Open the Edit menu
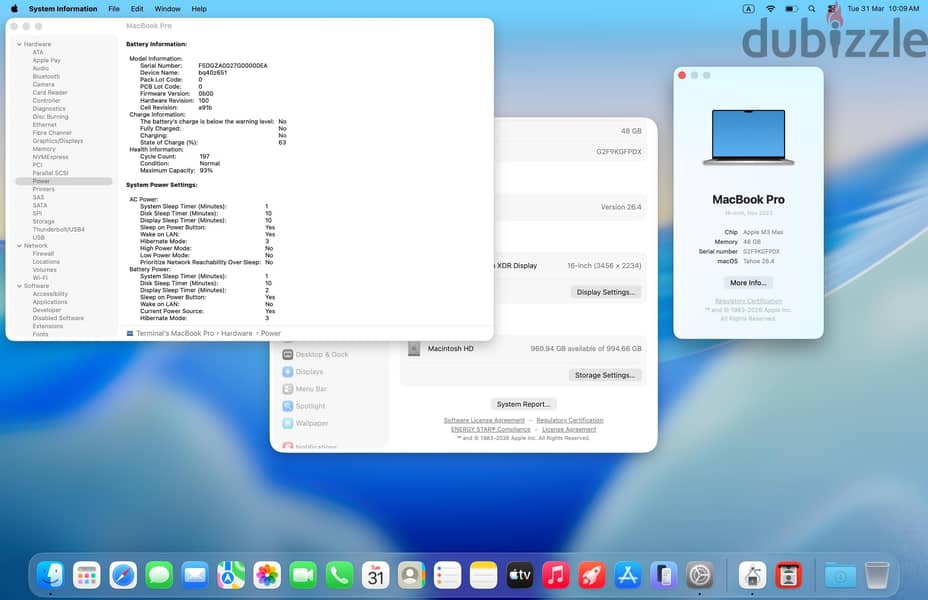The width and height of the screenshot is (928, 600). point(137,9)
